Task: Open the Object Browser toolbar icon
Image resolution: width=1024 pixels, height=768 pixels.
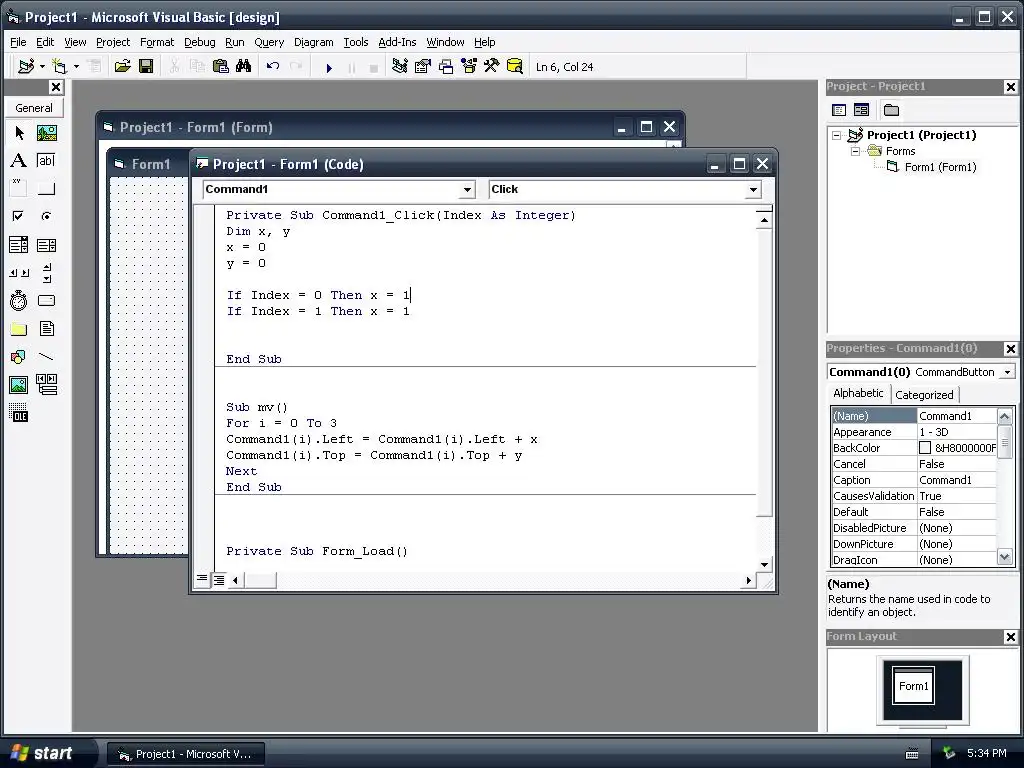Action: click(x=469, y=67)
